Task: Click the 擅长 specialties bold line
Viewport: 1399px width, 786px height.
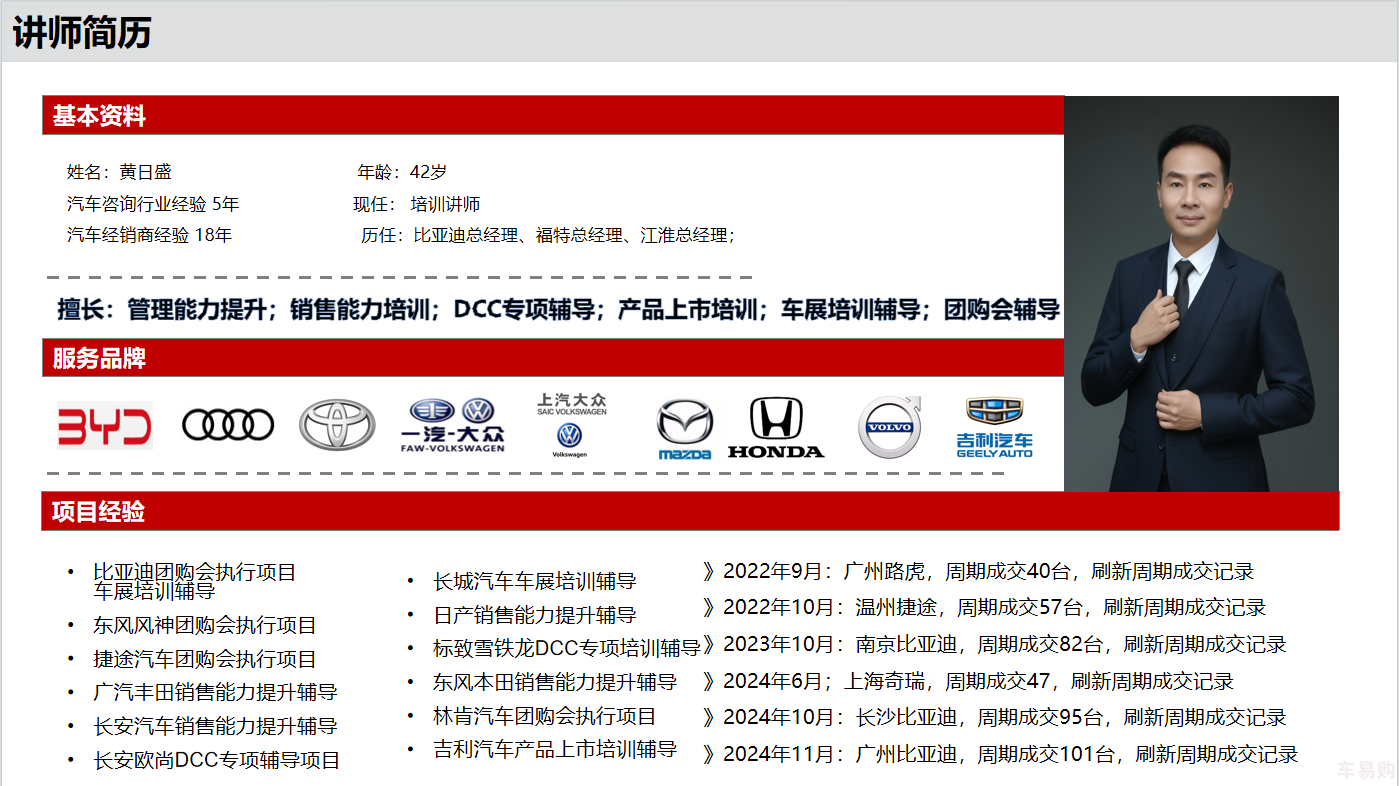Action: tap(558, 309)
